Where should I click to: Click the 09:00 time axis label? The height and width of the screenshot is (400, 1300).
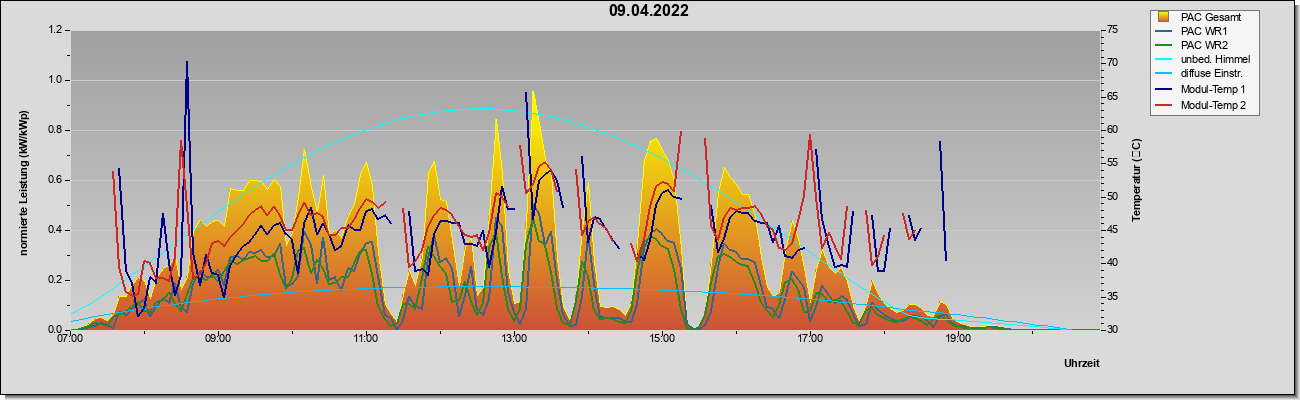217,339
